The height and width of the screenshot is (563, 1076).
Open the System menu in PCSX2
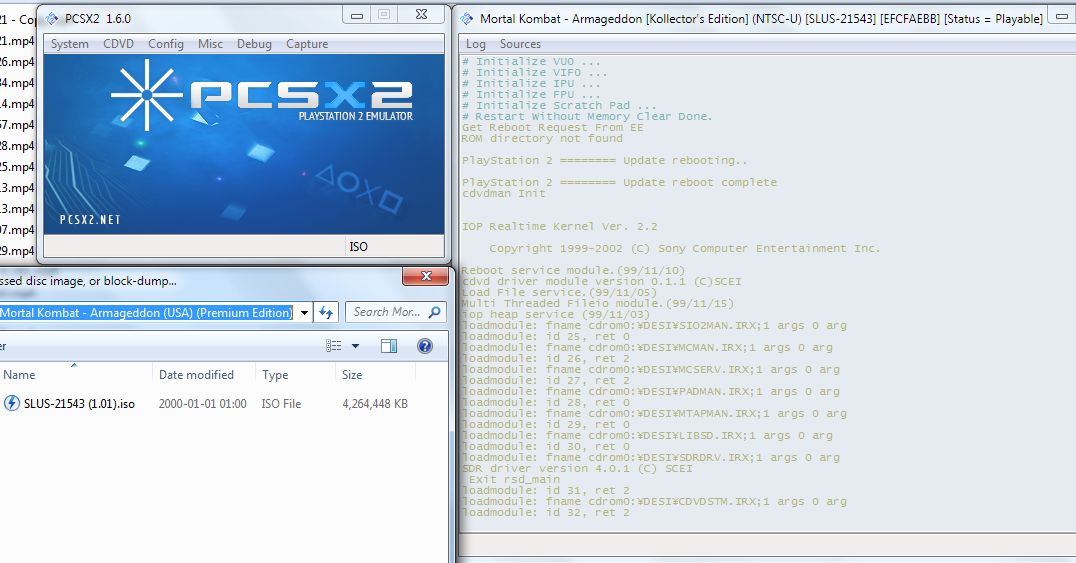(69, 44)
